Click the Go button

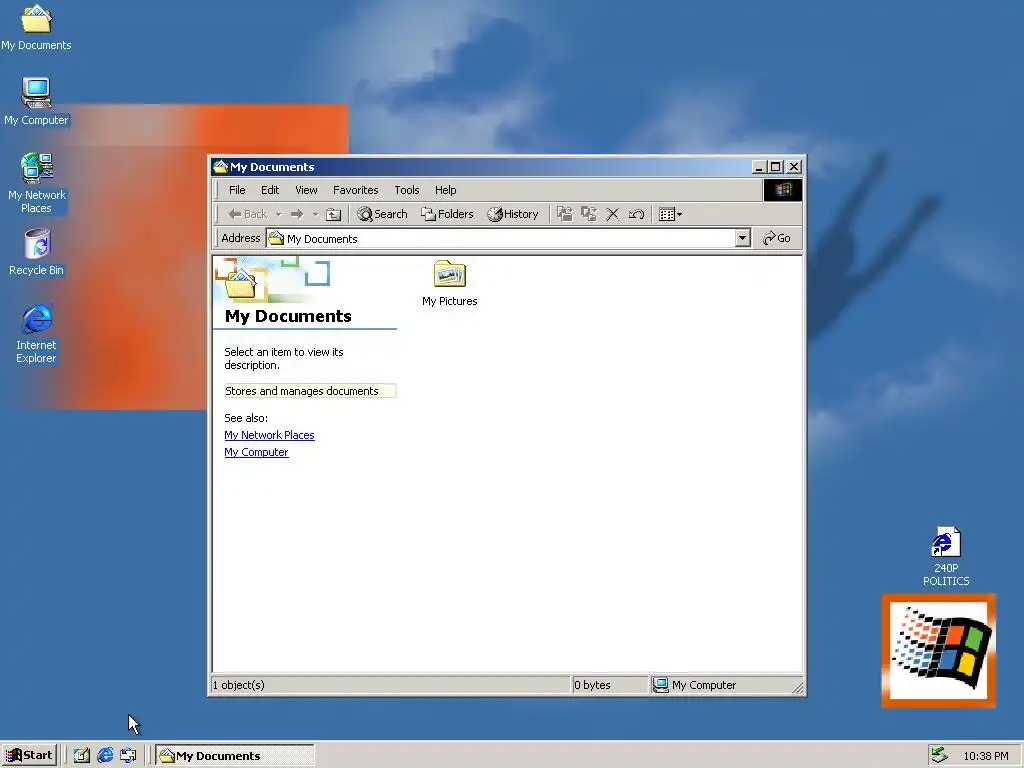tap(777, 238)
